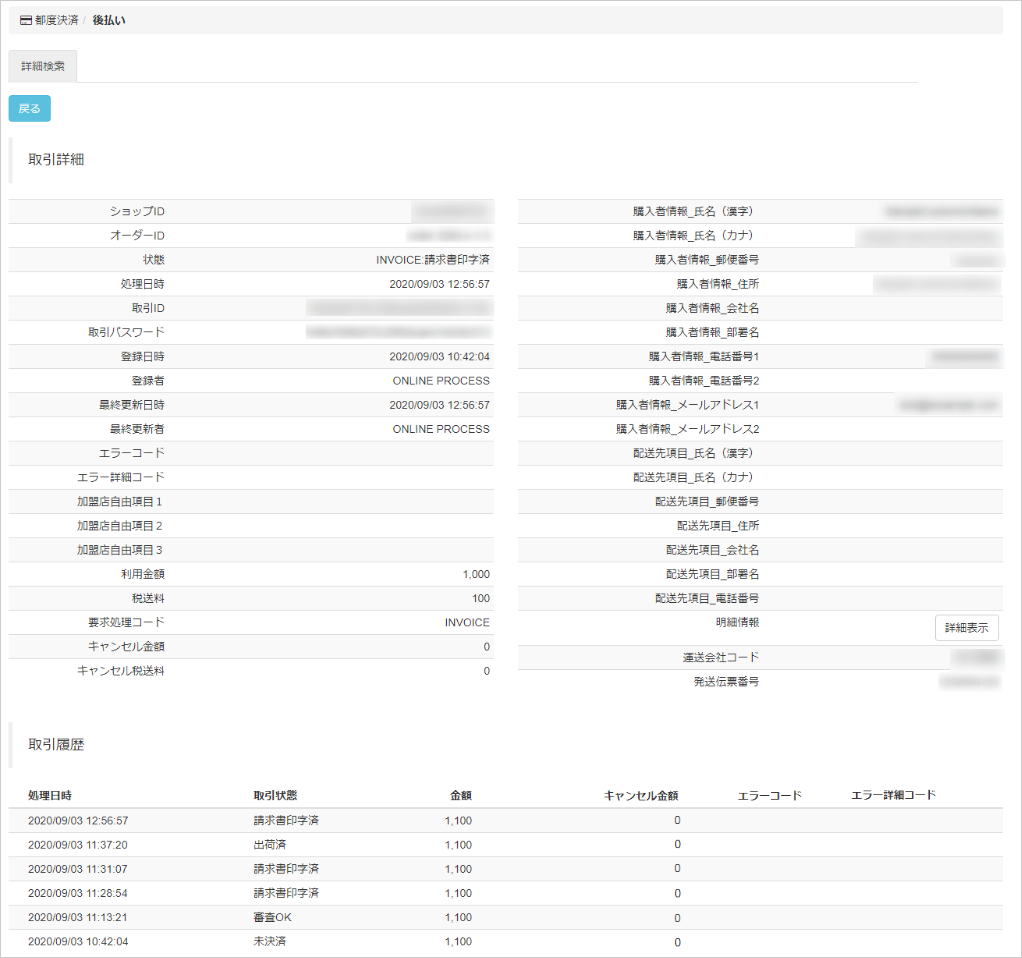Select the 後払い breadcrumb item
1022x958 pixels.
coord(109,20)
